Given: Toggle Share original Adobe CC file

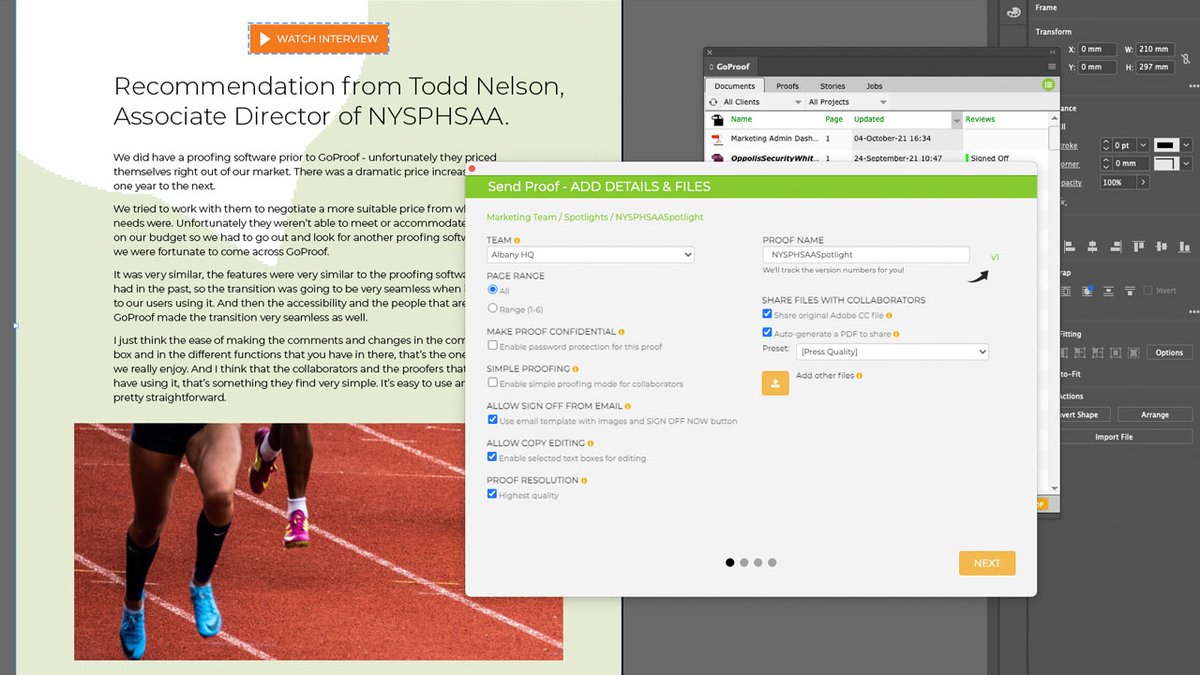Looking at the screenshot, I should (767, 314).
